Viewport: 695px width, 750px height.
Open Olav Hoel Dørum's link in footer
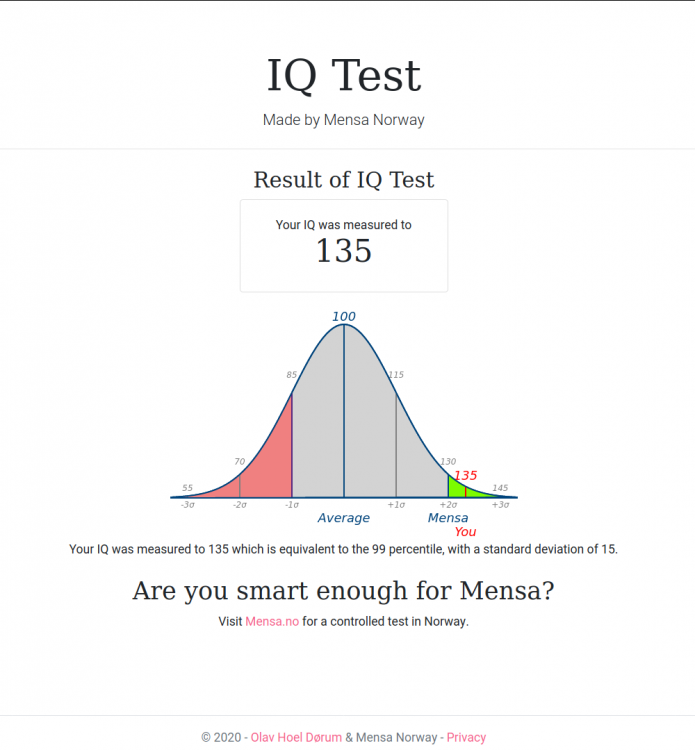(x=295, y=737)
